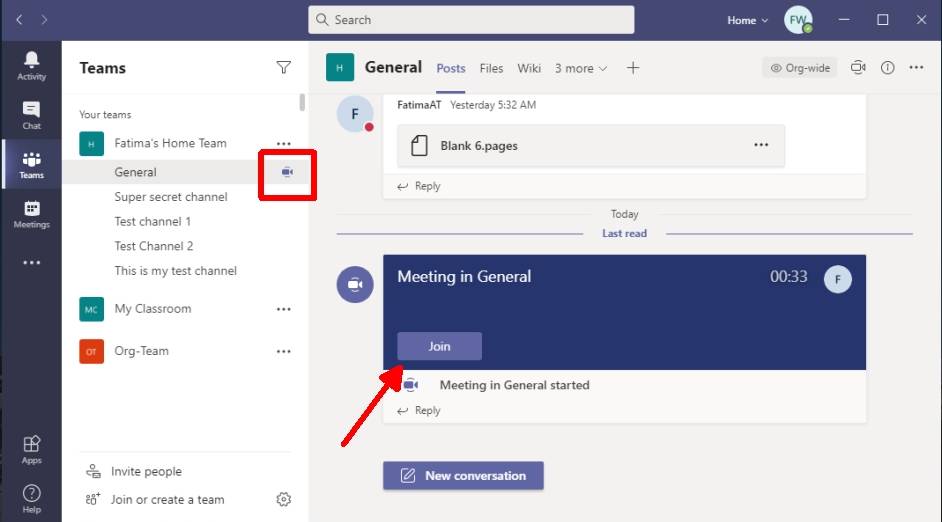
Task: Open the Activity feed
Action: coord(31,65)
